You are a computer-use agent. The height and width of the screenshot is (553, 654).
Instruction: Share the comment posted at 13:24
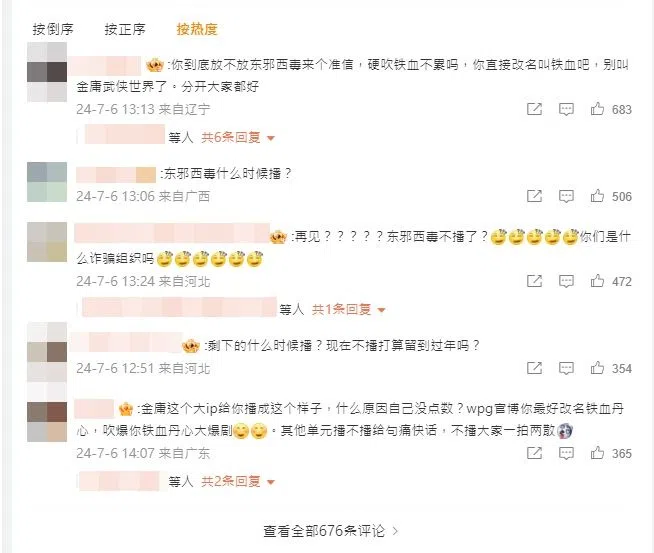pos(534,281)
